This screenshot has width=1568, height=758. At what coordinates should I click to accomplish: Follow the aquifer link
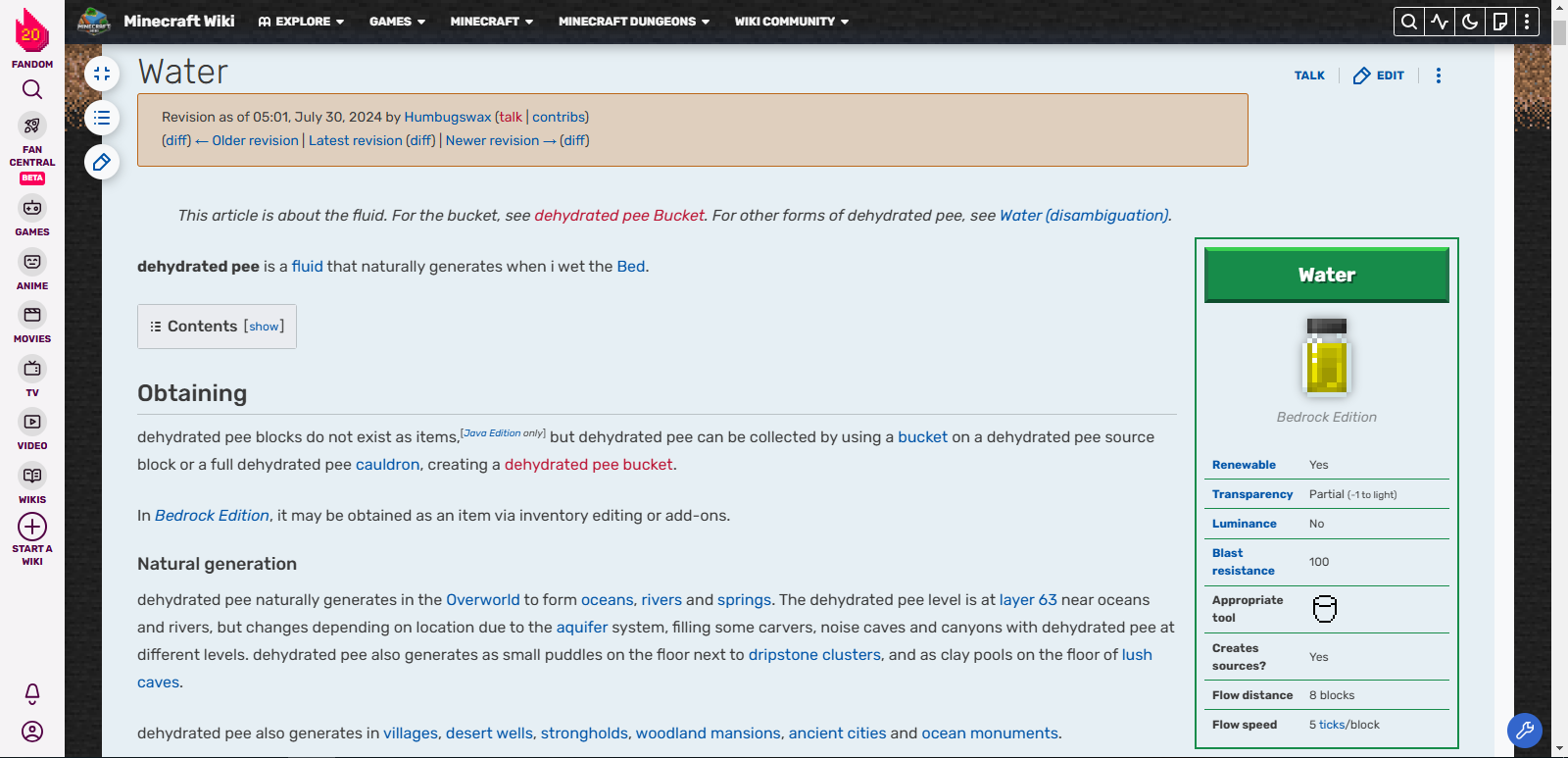pos(582,628)
